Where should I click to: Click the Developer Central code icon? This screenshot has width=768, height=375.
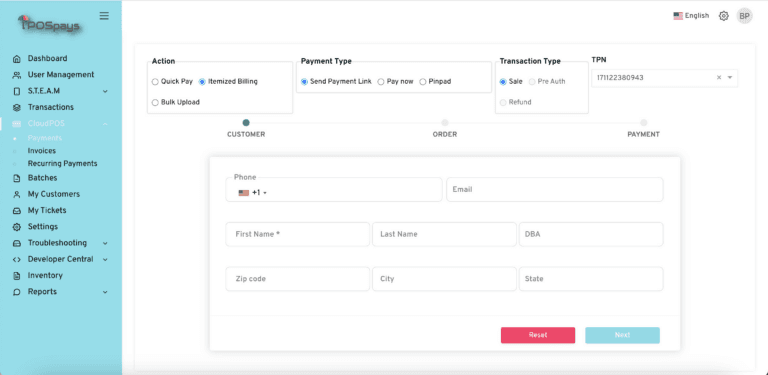pyautogui.click(x=17, y=259)
